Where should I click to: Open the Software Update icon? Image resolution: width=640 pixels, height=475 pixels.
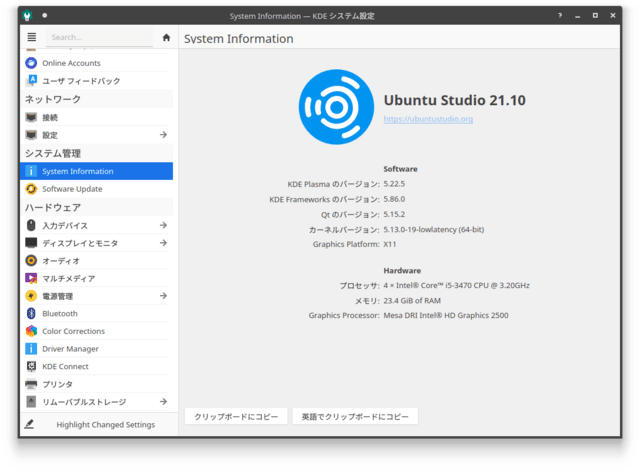[x=31, y=189]
